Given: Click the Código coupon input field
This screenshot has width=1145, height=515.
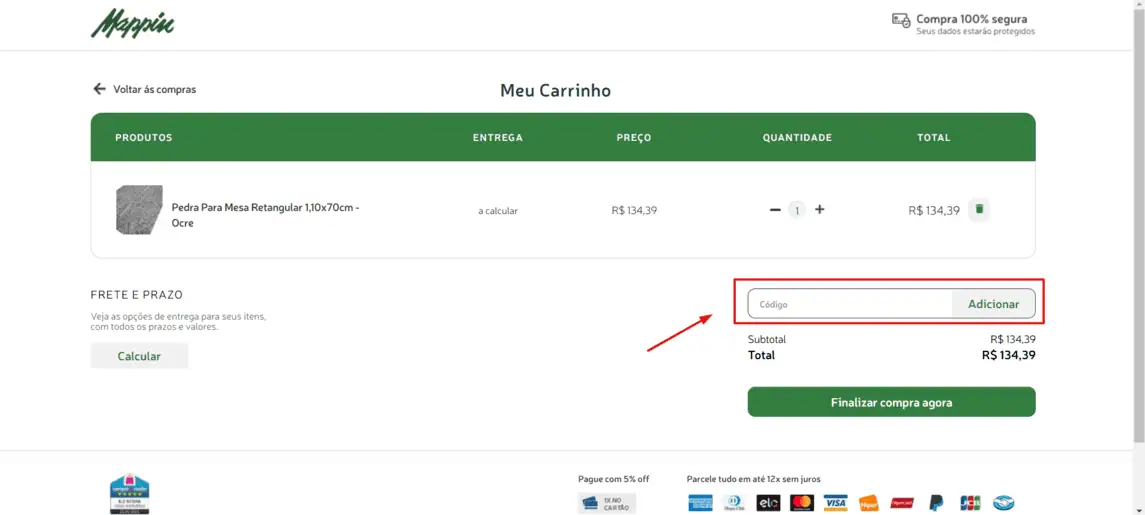Looking at the screenshot, I should click(850, 304).
